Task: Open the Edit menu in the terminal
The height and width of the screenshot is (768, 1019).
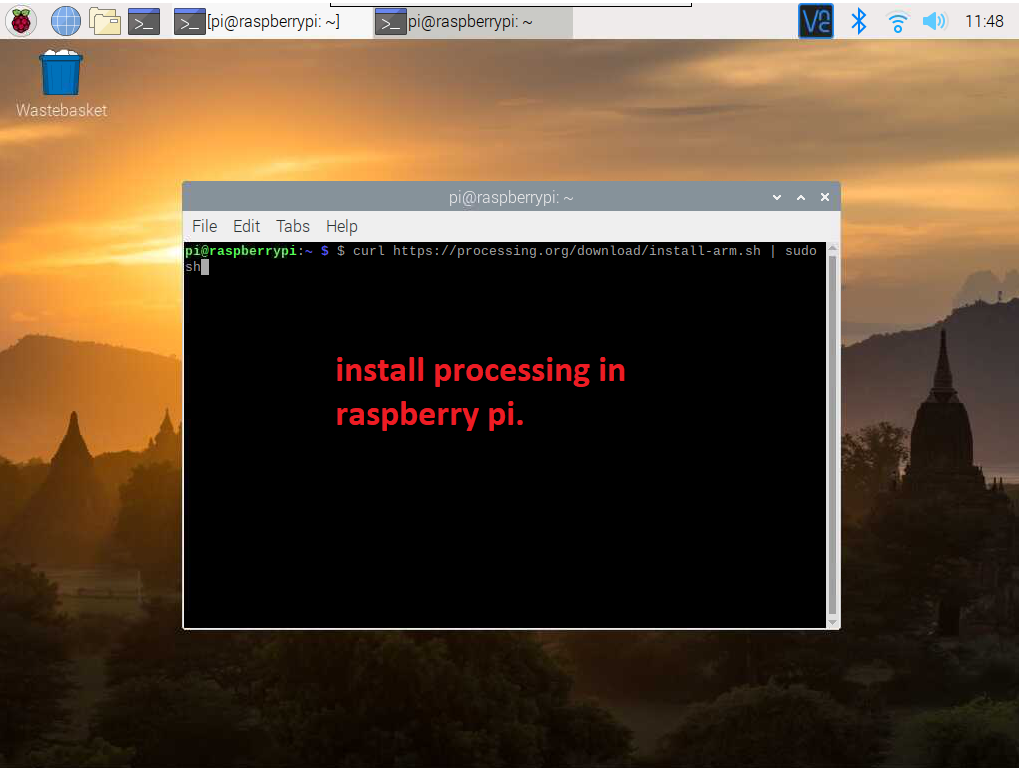Action: point(246,226)
